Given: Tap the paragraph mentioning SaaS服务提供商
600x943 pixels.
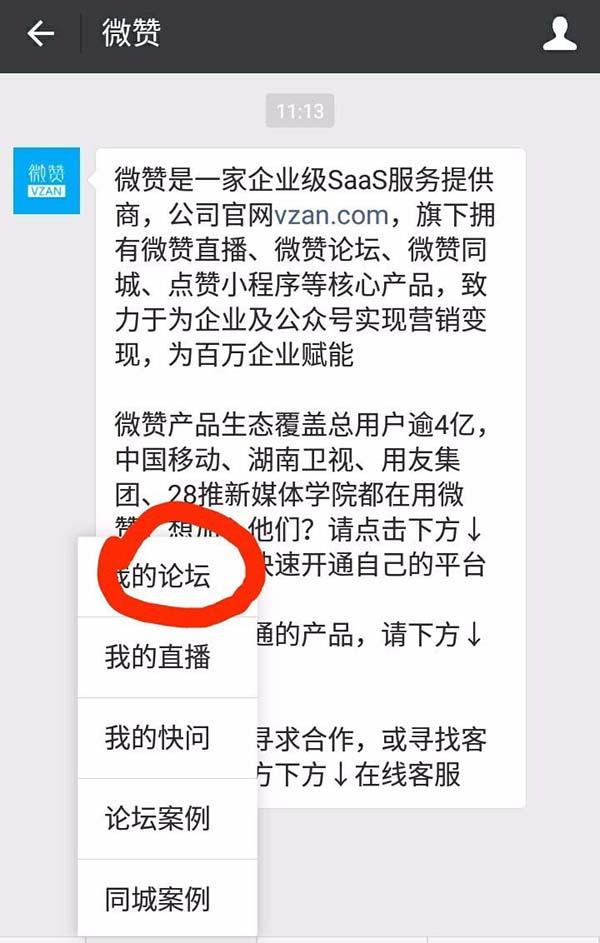Looking at the screenshot, I should 305,267.
